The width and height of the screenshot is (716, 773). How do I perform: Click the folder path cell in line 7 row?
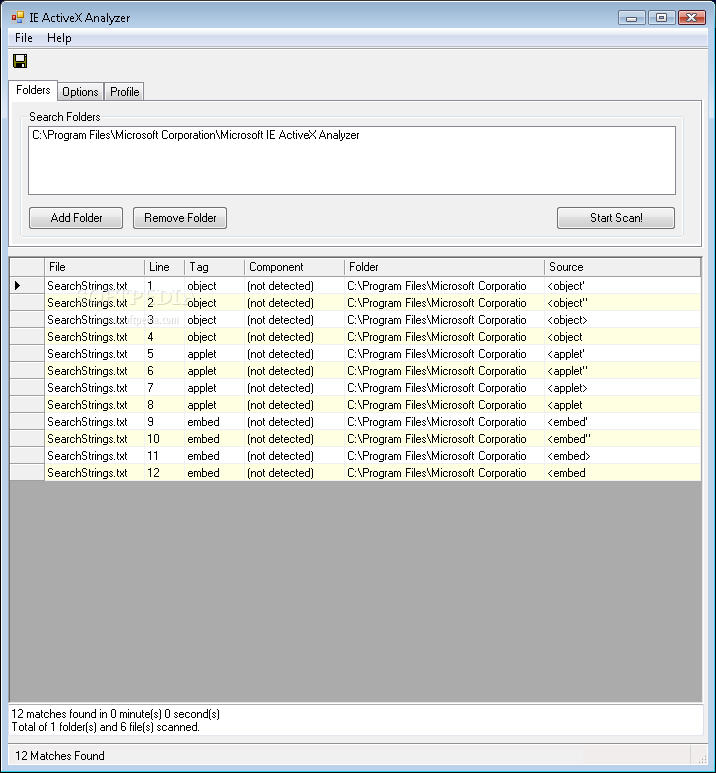click(444, 388)
